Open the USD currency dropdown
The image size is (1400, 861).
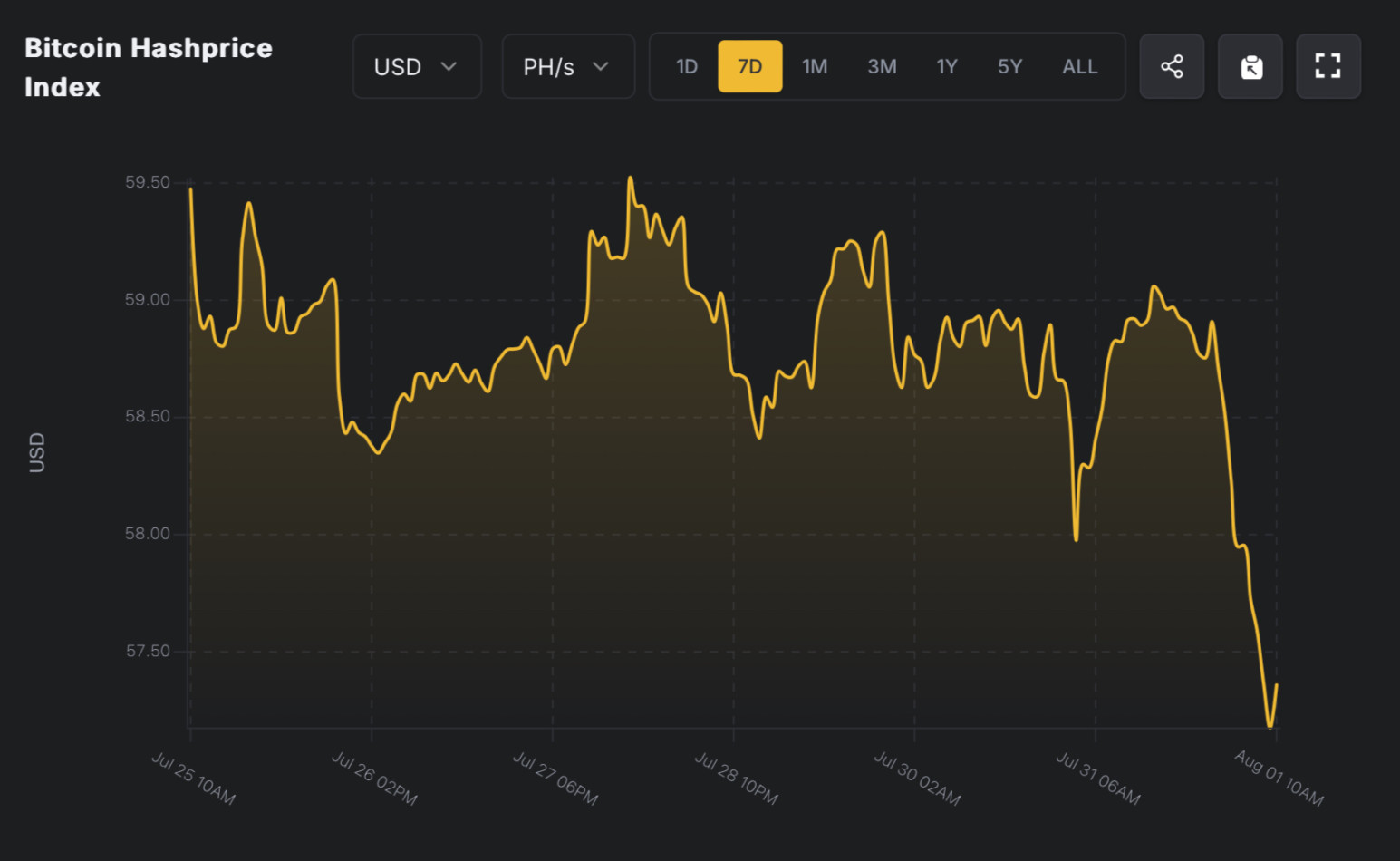pyautogui.click(x=416, y=66)
